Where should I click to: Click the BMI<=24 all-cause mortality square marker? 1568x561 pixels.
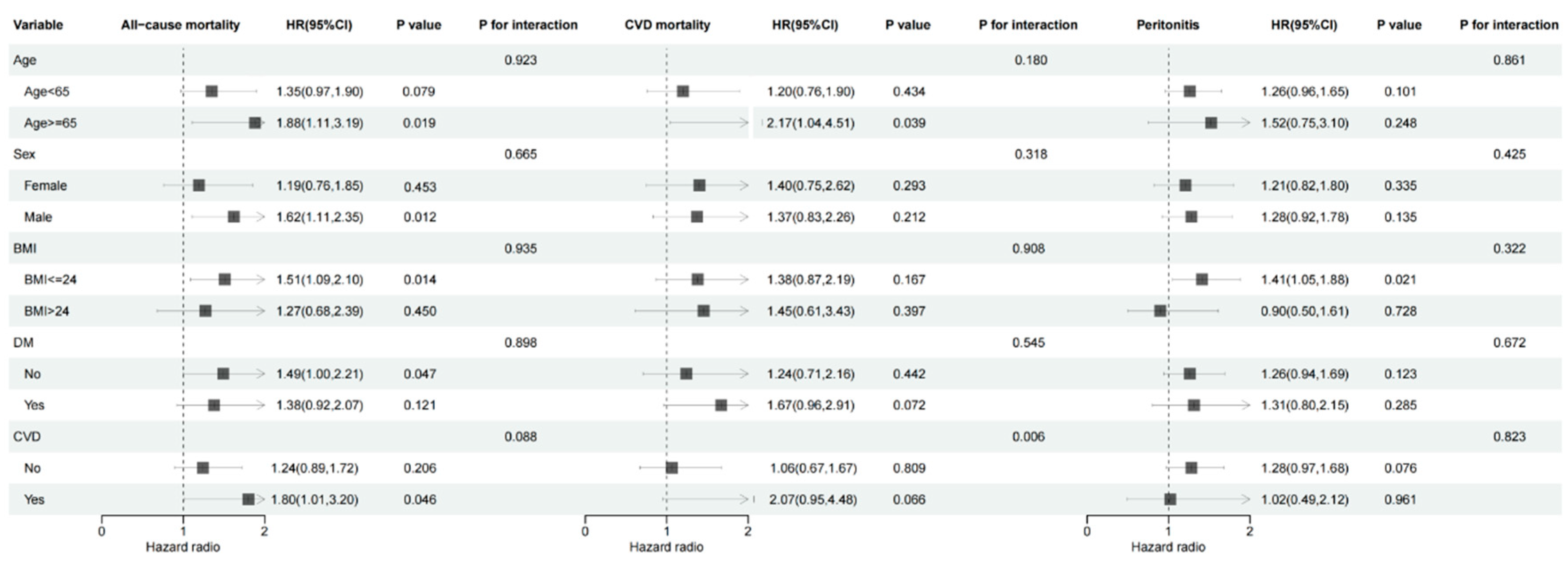click(x=225, y=279)
